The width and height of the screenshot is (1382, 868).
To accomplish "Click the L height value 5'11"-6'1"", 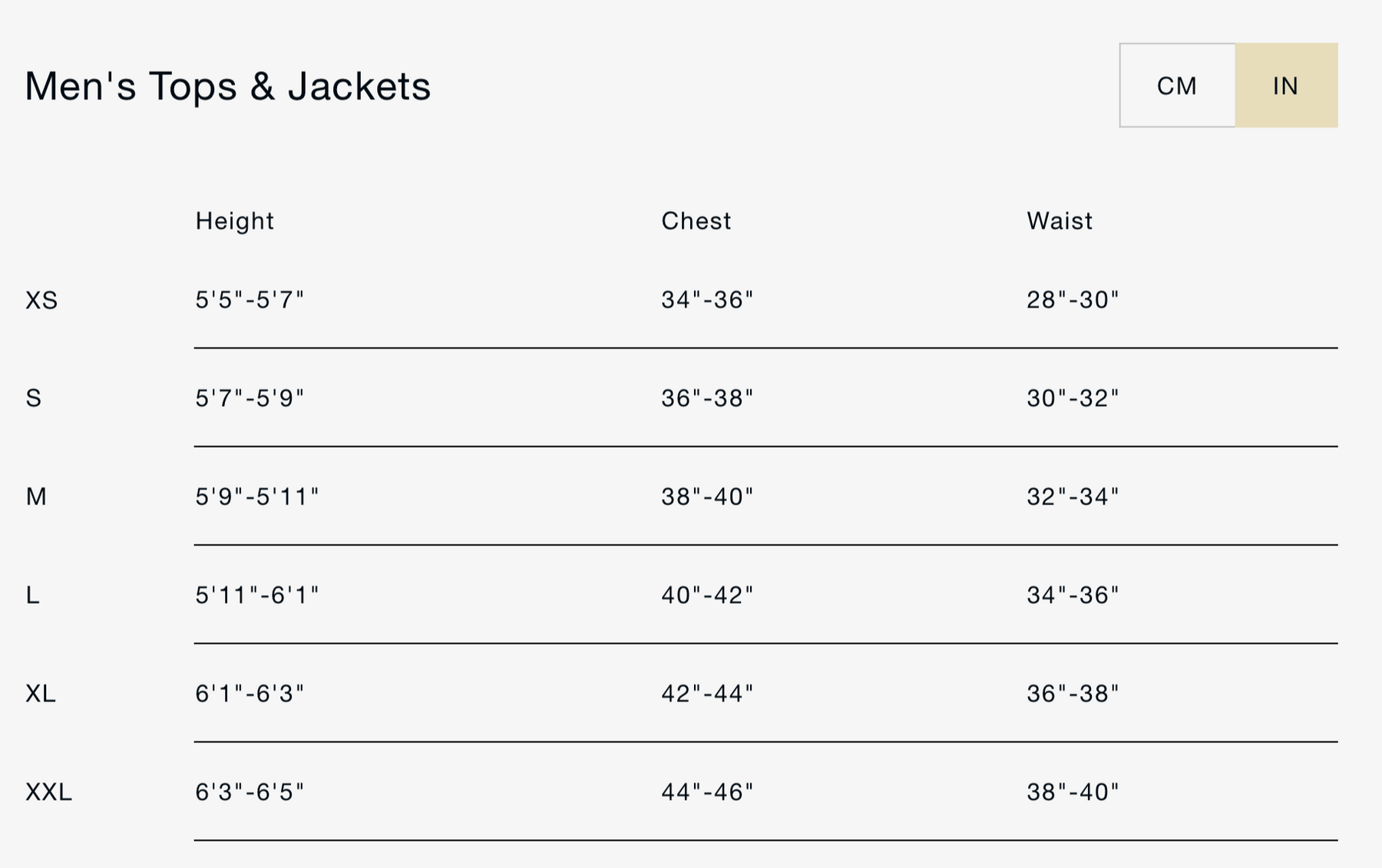I will (256, 595).
